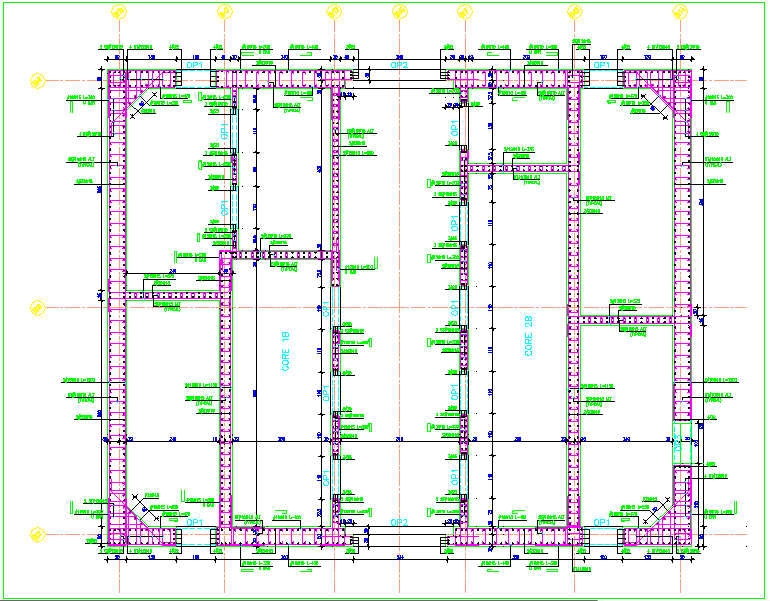This screenshot has width=770, height=601.
Task: Select the leftmost grid bubble in top row
Action: 119,13
